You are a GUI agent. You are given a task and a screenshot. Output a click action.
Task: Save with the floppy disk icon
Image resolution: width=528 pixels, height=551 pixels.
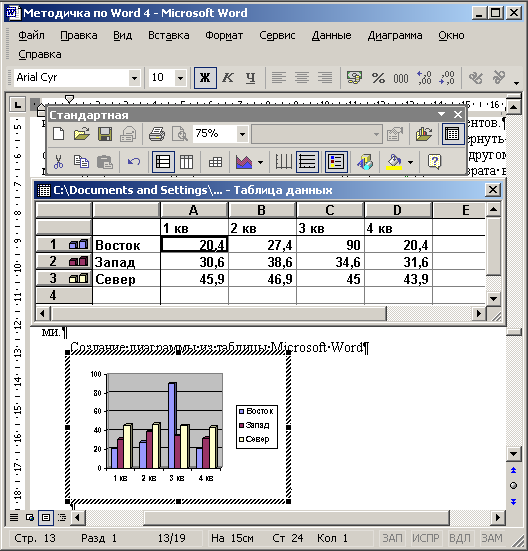pyautogui.click(x=105, y=134)
